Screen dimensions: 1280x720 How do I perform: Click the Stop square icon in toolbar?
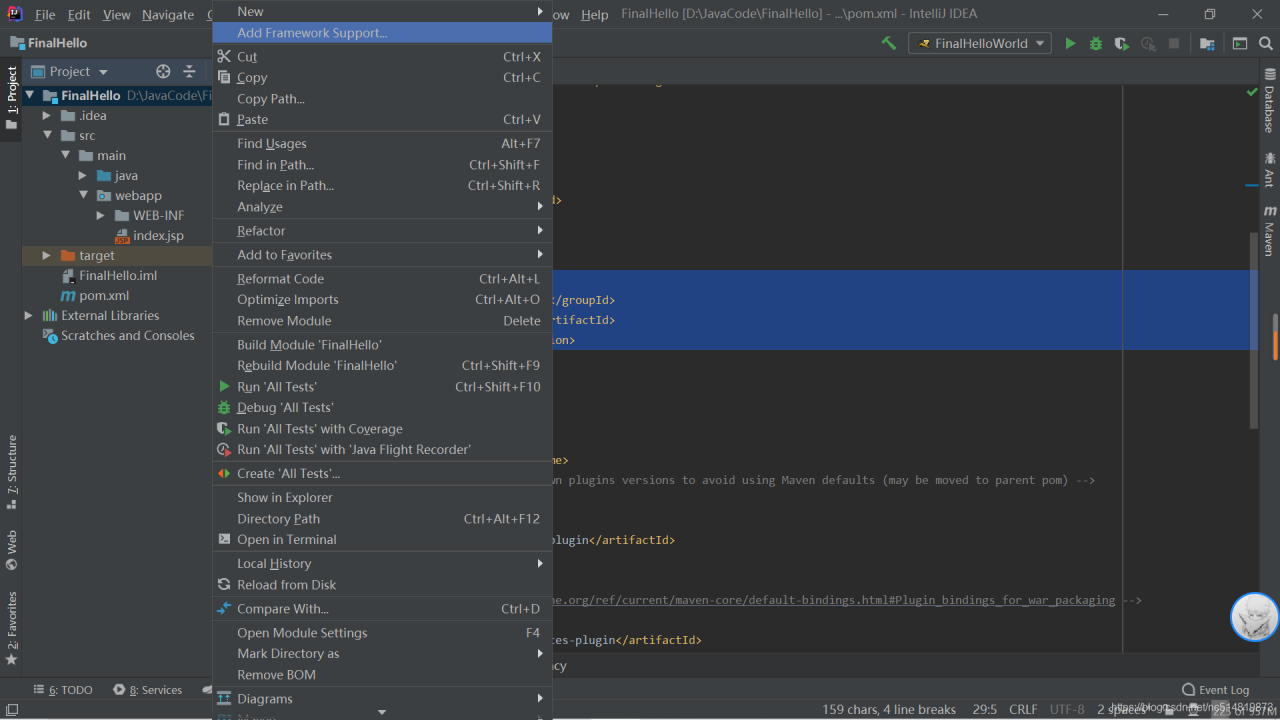(x=1174, y=43)
